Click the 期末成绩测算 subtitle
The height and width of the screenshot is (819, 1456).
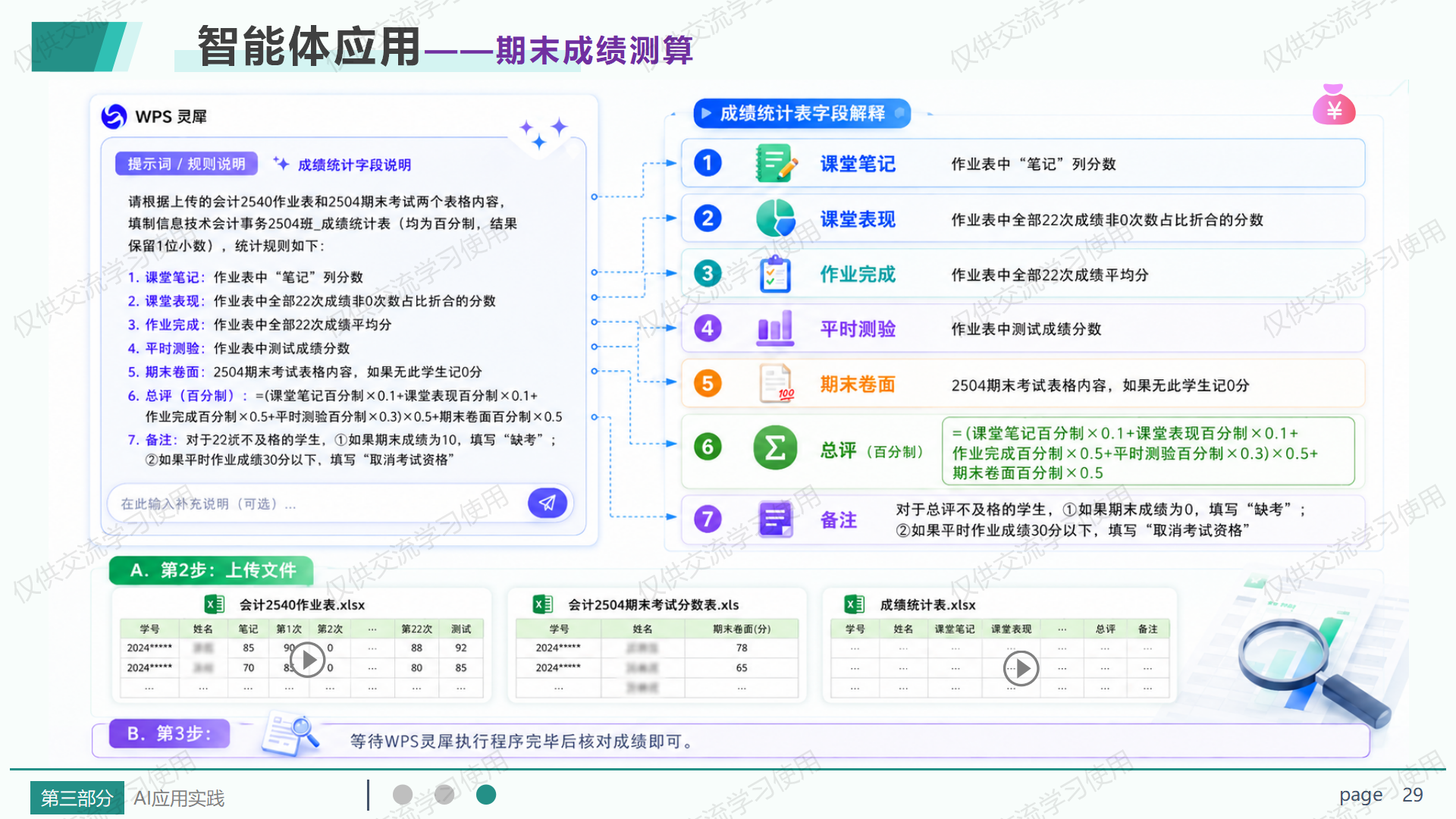[x=594, y=51]
